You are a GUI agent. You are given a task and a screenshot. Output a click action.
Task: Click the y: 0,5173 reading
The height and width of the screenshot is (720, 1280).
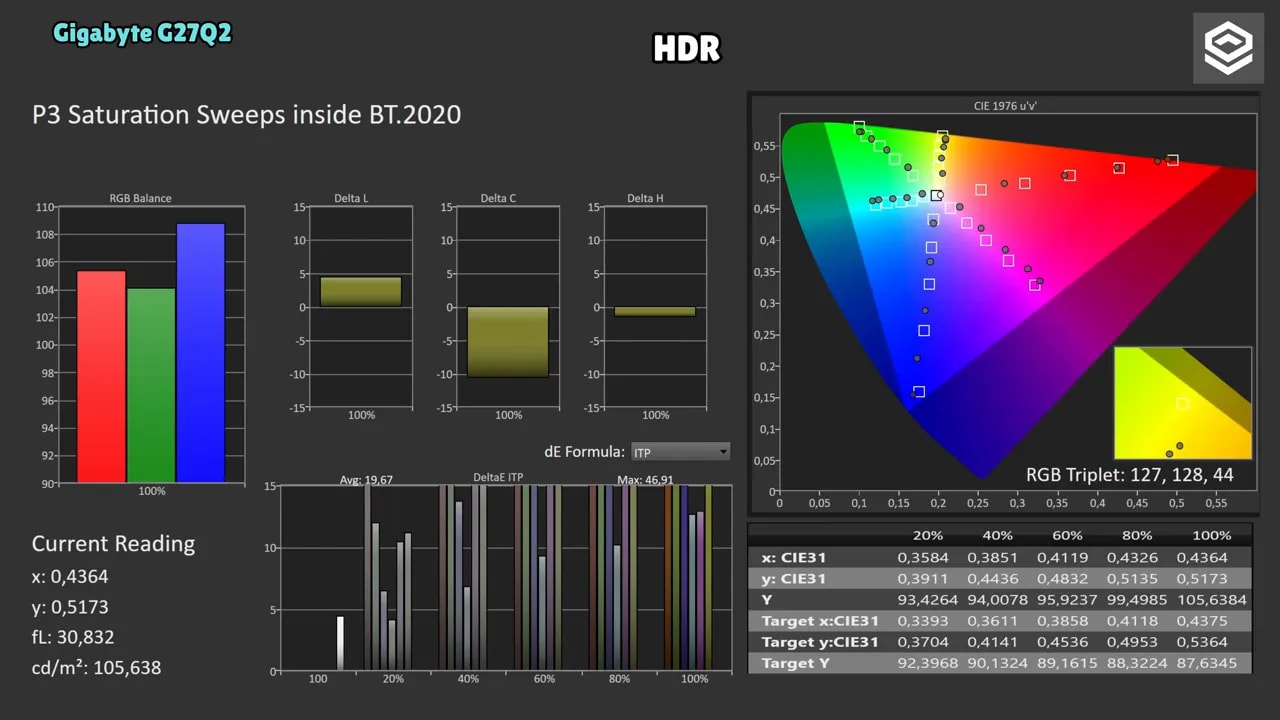click(70, 607)
